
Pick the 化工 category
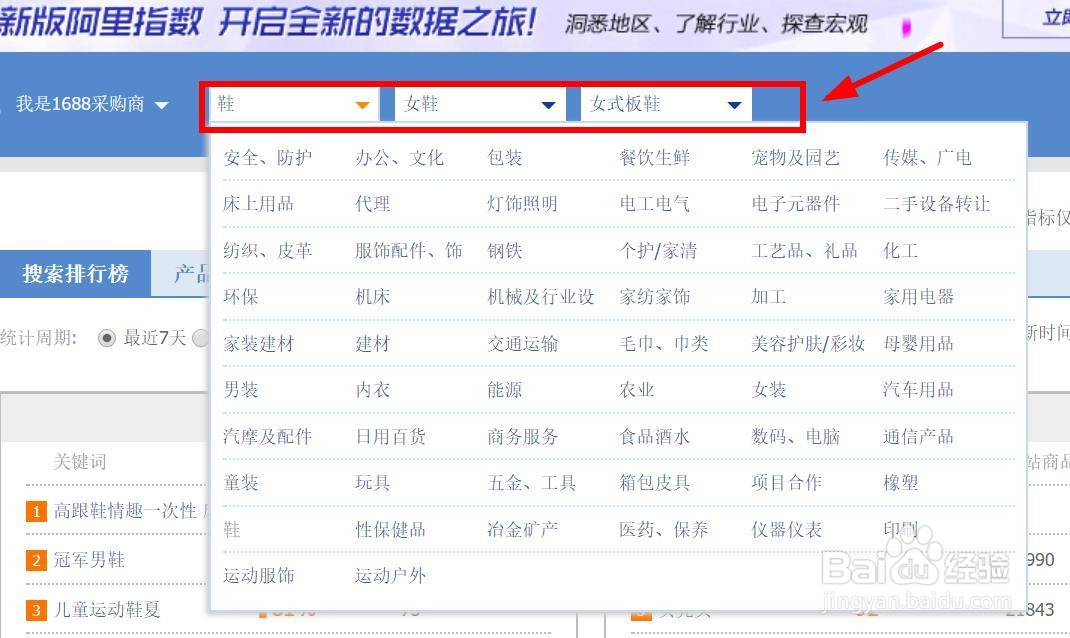point(900,251)
